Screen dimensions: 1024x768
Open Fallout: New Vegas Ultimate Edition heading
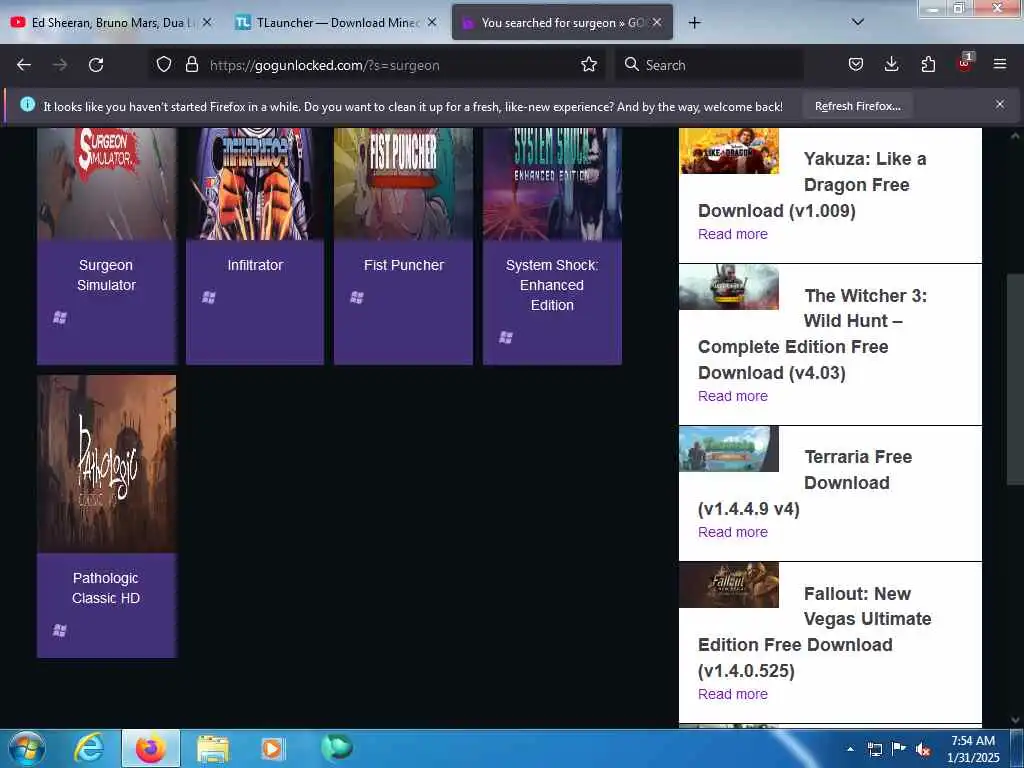click(815, 632)
